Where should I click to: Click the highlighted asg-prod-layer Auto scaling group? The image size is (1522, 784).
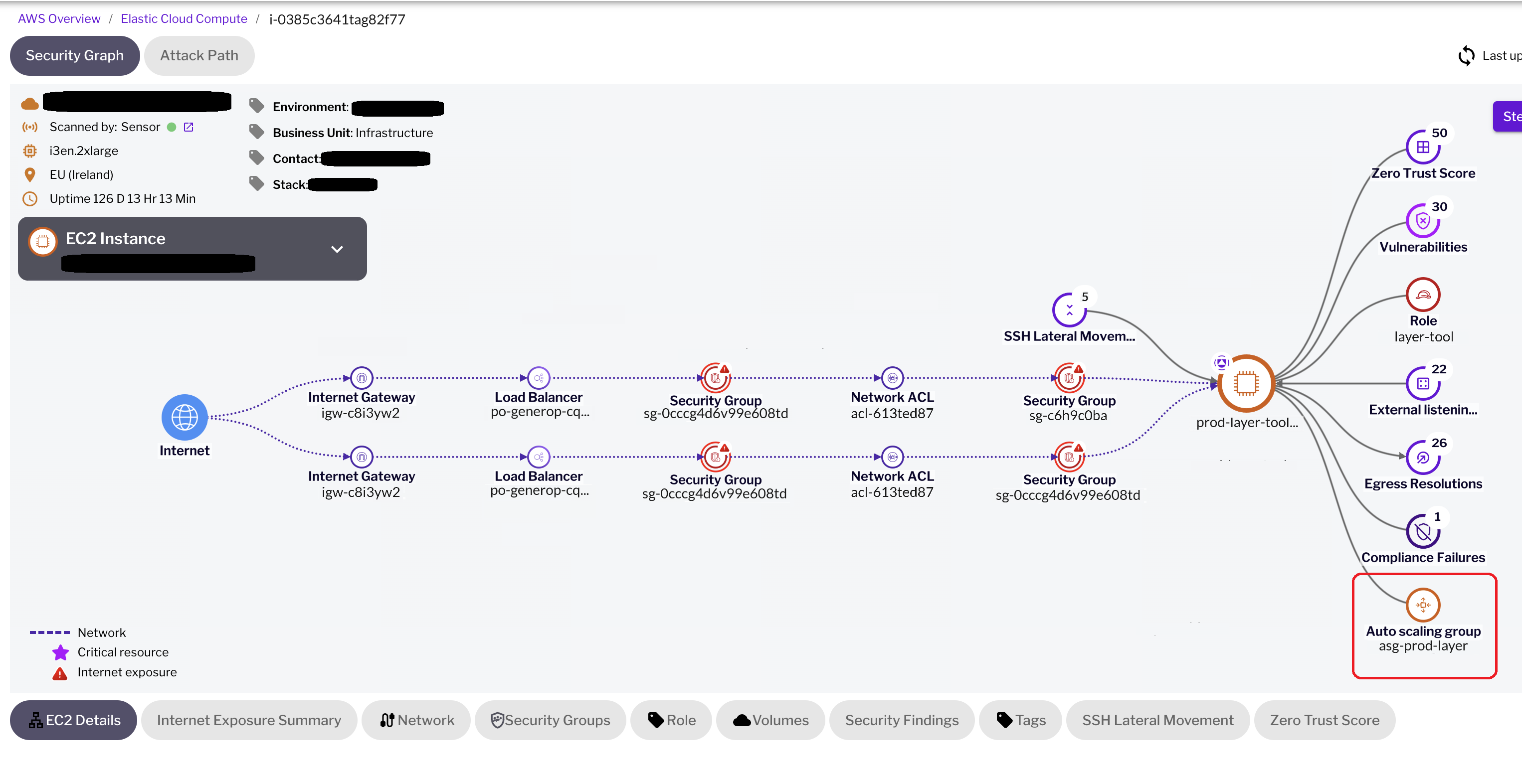click(1423, 604)
